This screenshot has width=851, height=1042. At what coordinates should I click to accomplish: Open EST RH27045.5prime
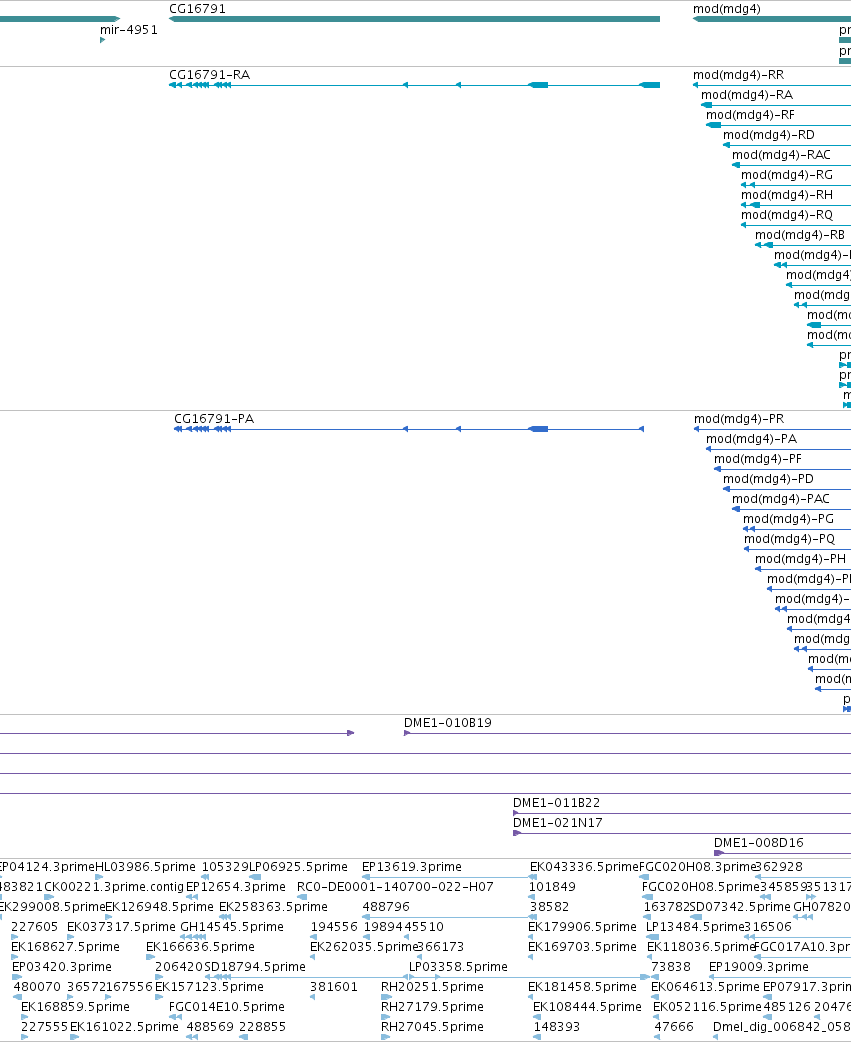[432, 1026]
